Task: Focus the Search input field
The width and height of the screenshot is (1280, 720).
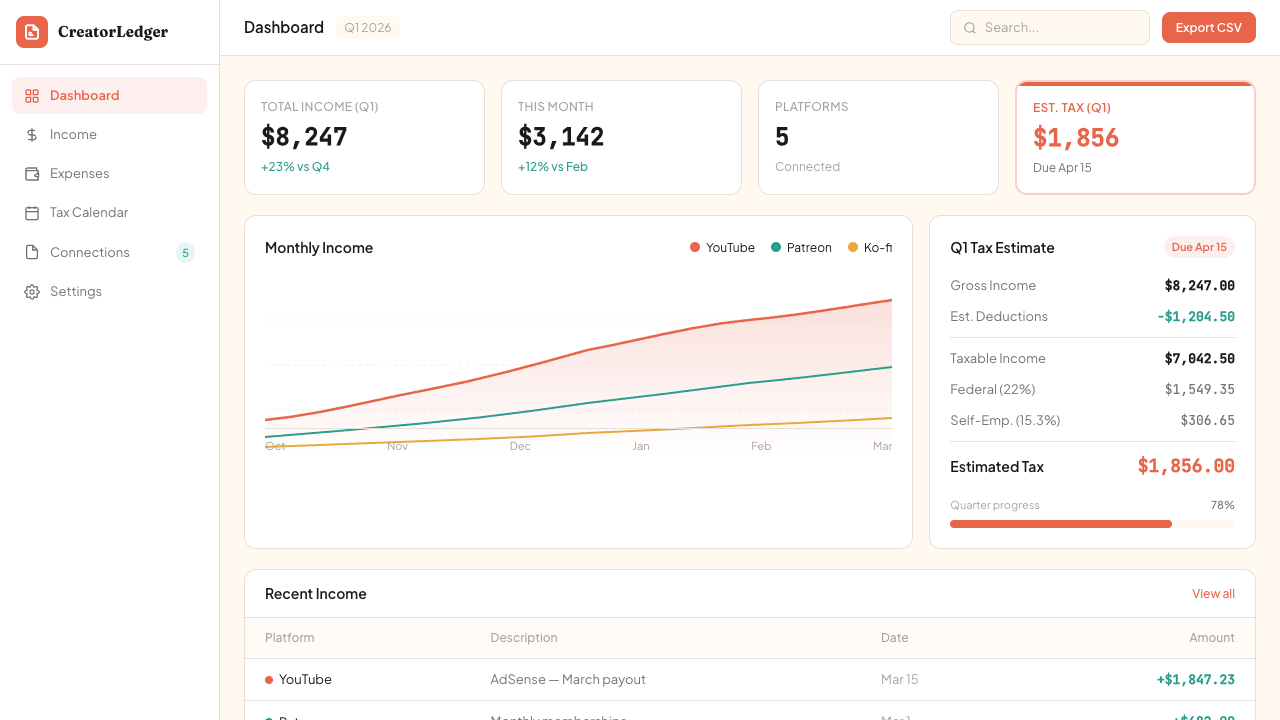Action: tap(1050, 28)
